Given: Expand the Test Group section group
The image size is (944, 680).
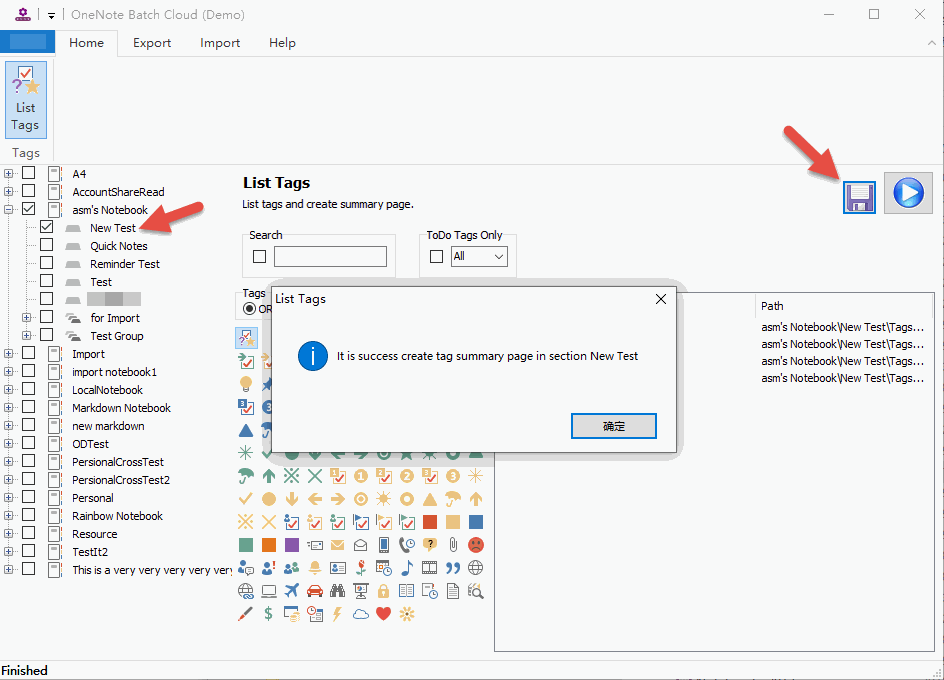Looking at the screenshot, I should (26, 335).
